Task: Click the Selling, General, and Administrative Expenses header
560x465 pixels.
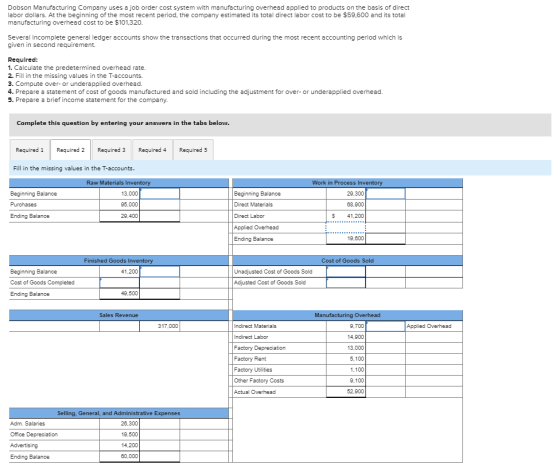Action: click(119, 413)
